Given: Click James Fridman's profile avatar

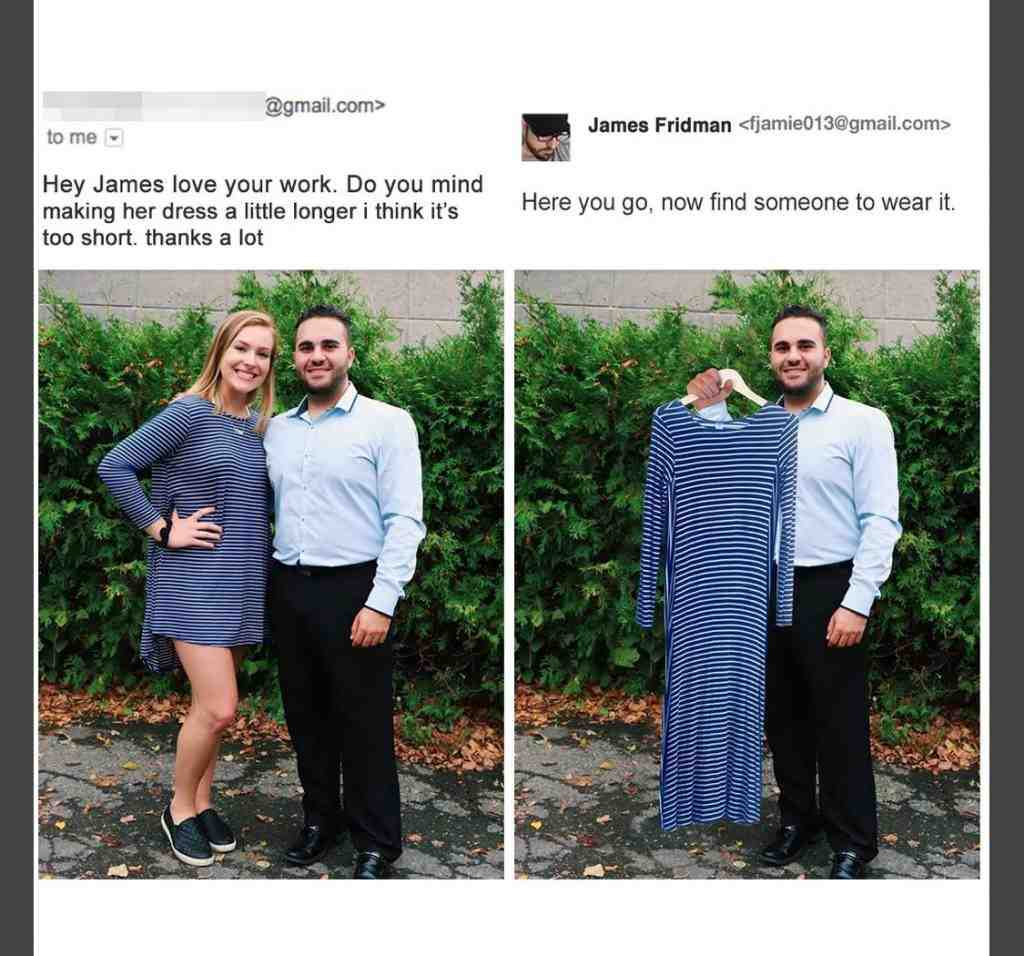Looking at the screenshot, I should point(545,137).
